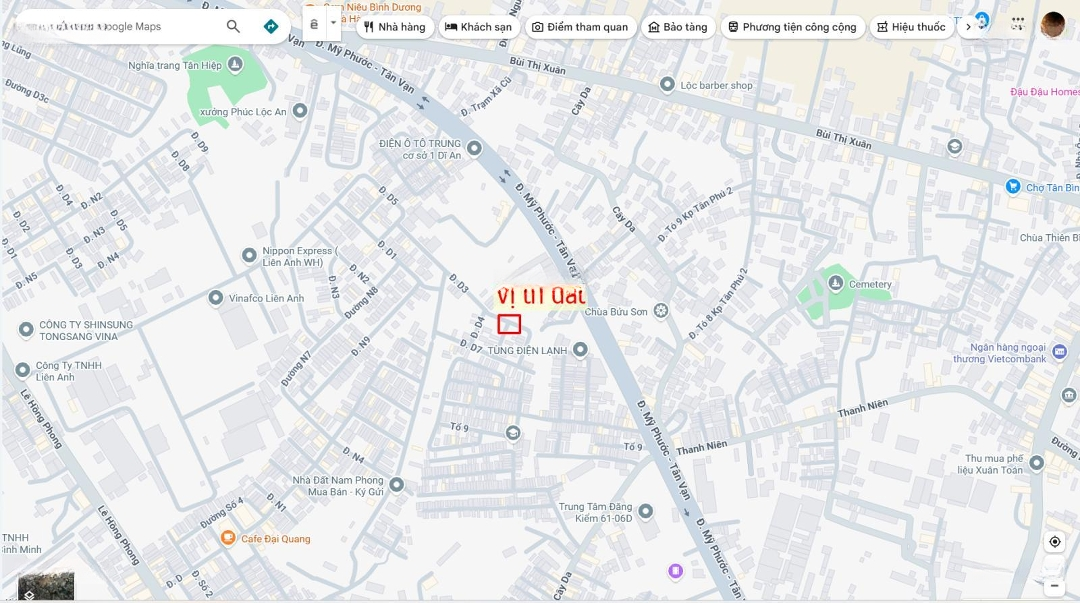Select the input tool ê button
The width and height of the screenshot is (1080, 603).
pyautogui.click(x=314, y=24)
